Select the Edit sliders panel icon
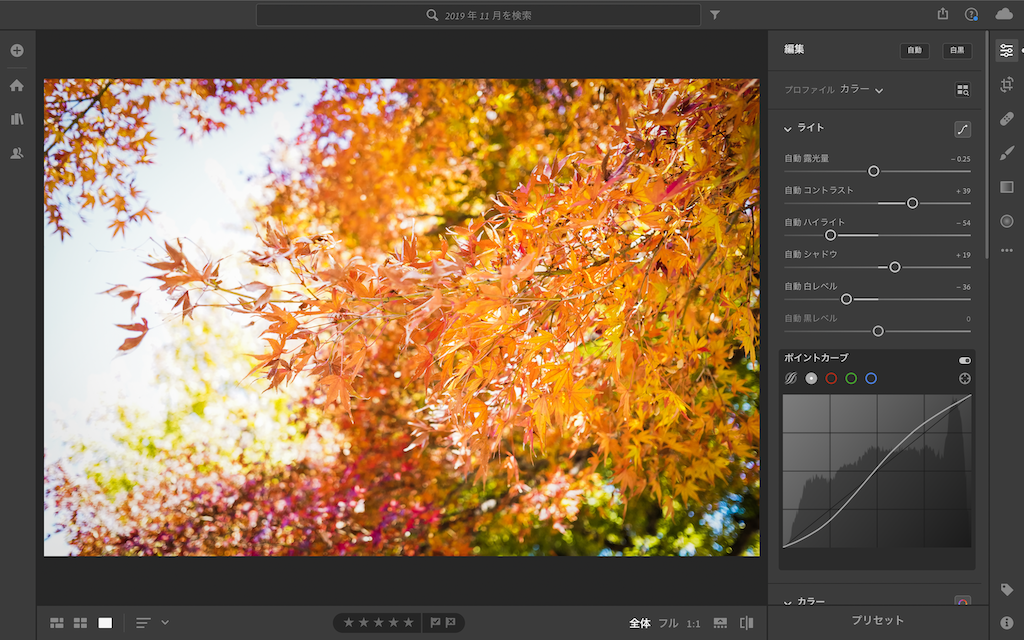Viewport: 1024px width, 640px height. (1006, 50)
